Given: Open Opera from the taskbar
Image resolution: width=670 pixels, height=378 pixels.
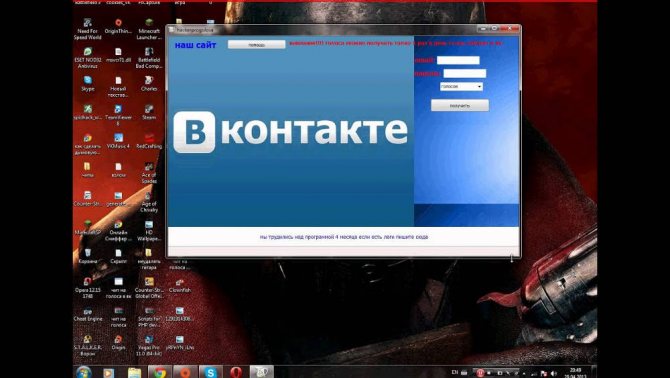Looking at the screenshot, I should click(x=236, y=372).
